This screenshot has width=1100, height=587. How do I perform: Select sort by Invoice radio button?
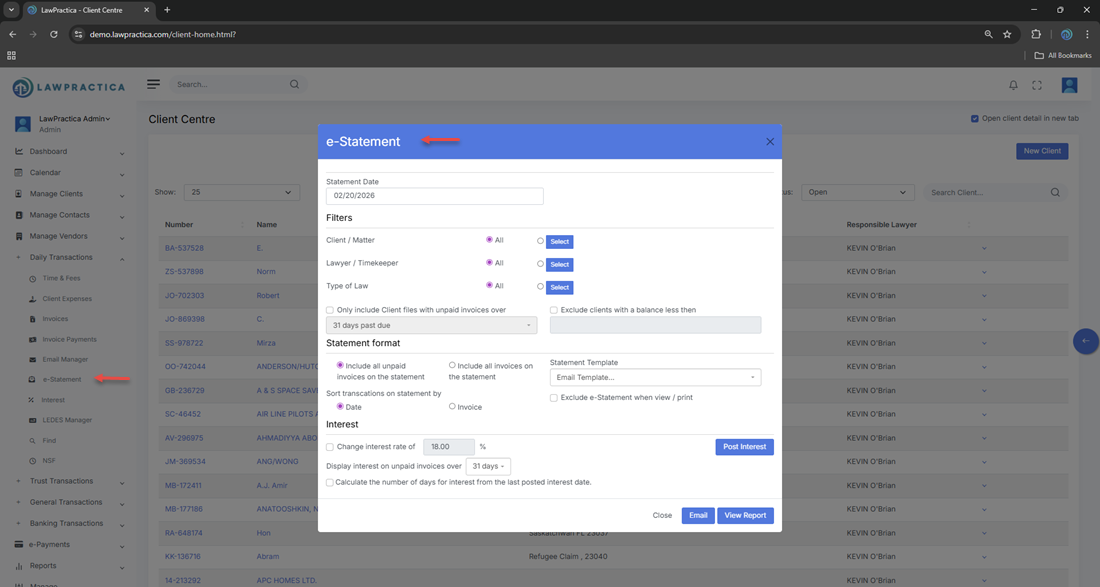452,406
